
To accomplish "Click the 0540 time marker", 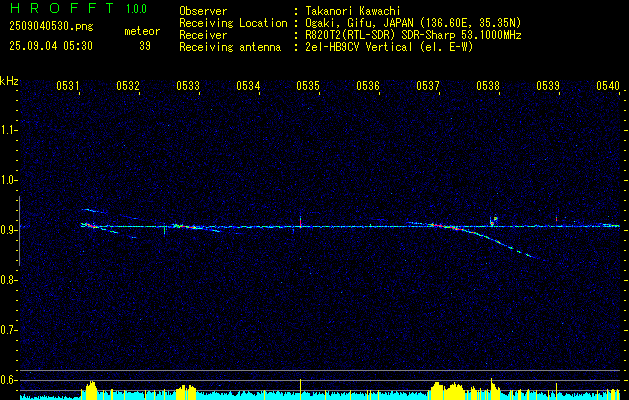I will [608, 85].
